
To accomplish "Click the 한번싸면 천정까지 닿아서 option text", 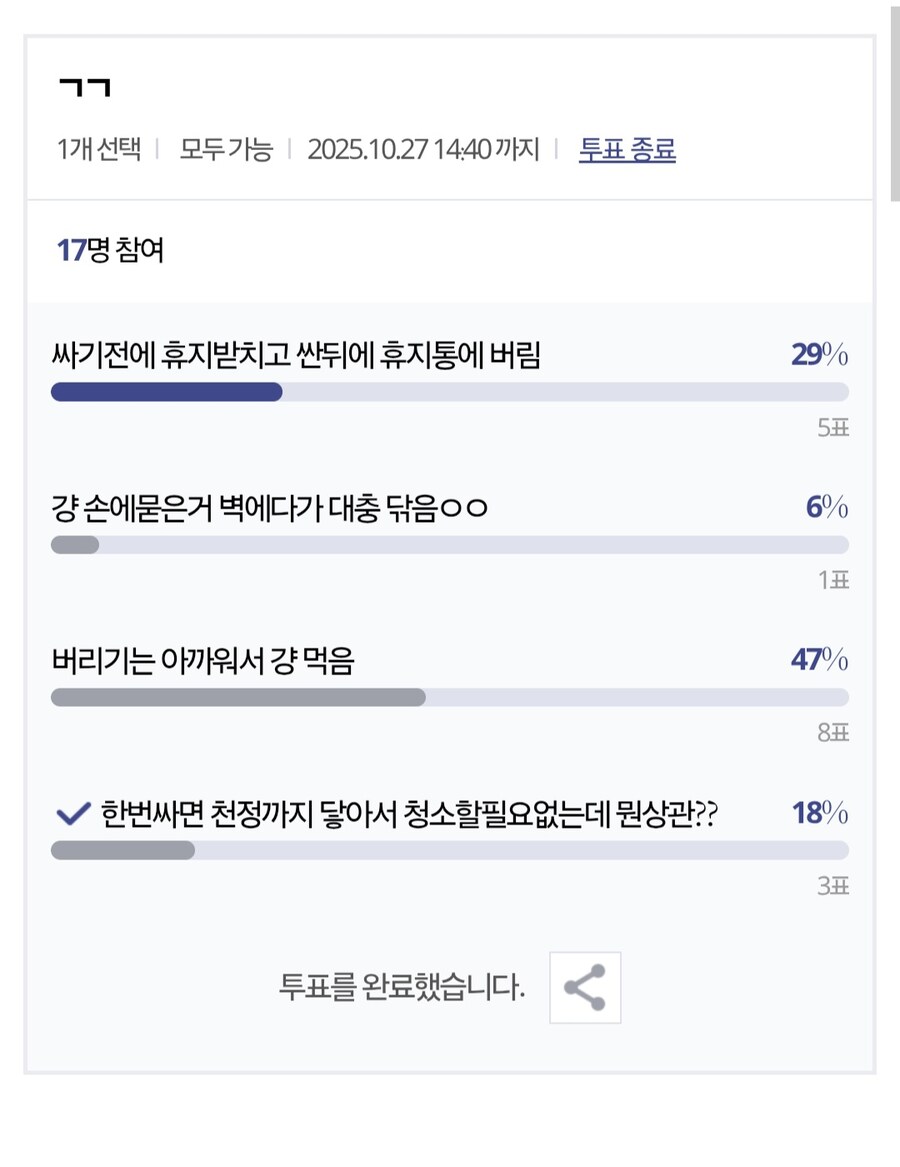I will (x=409, y=814).
